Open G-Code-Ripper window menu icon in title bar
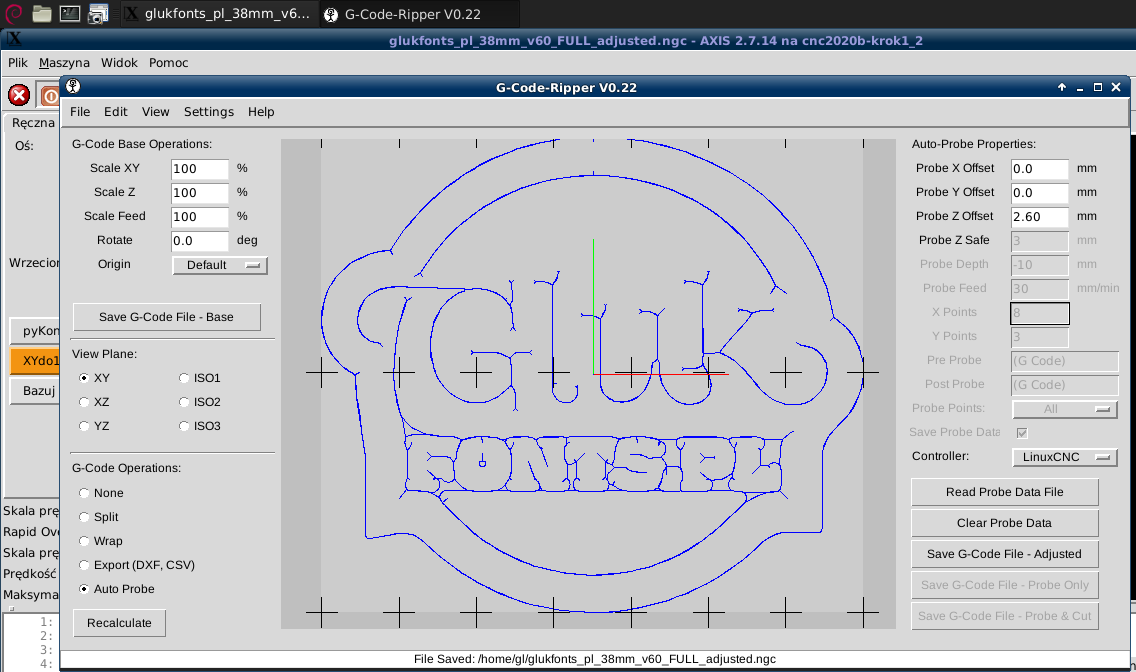This screenshot has width=1136, height=672. point(72,87)
